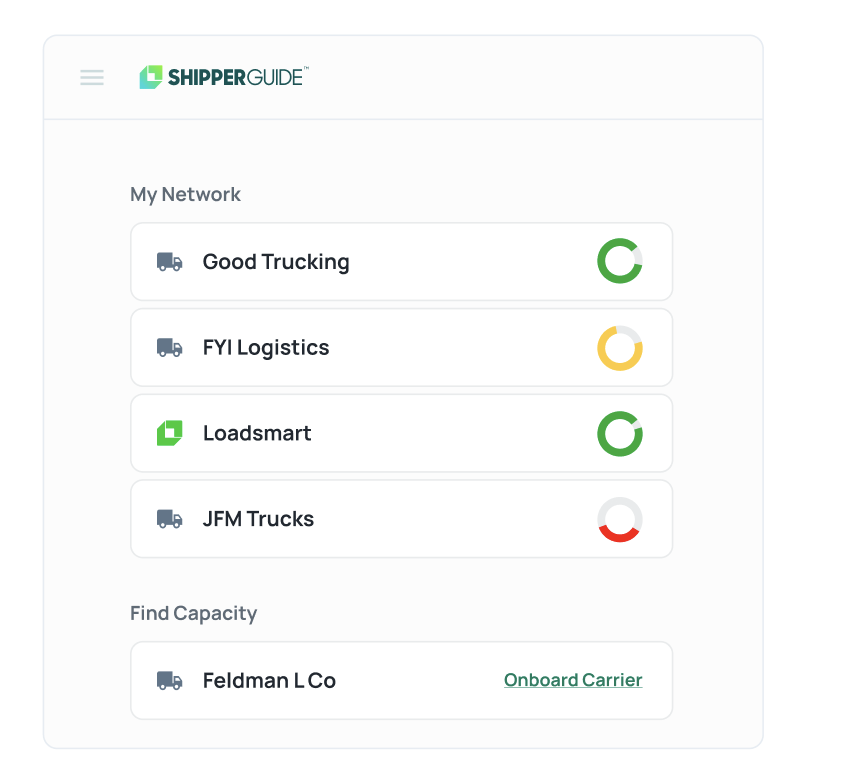Click the ShipperGuide logo
Viewport: 852px width, 776px height.
point(151,78)
